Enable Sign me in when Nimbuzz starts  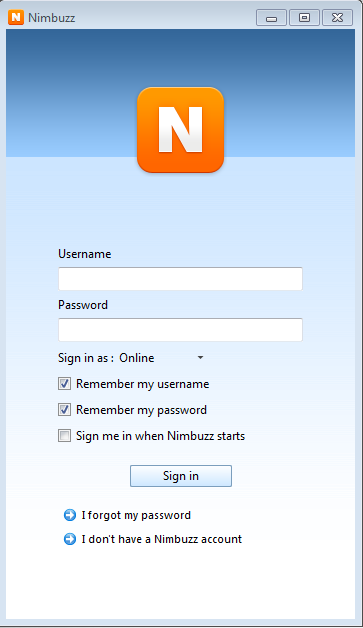tap(65, 435)
